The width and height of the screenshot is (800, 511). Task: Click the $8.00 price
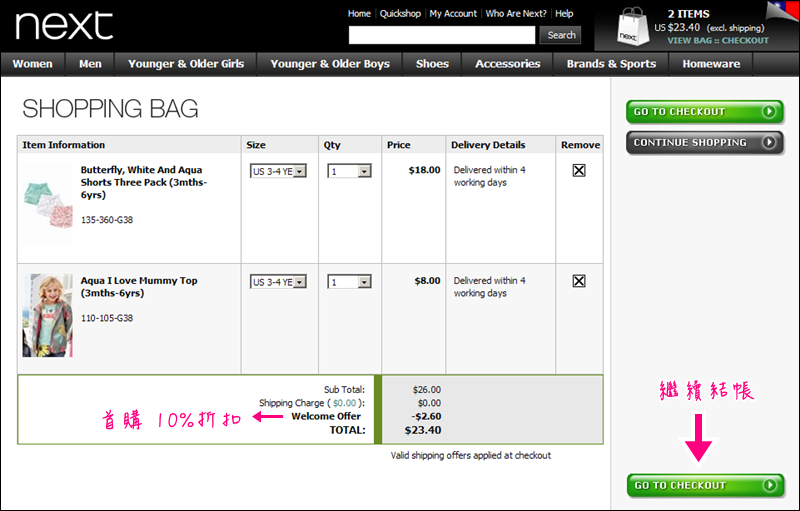(427, 280)
